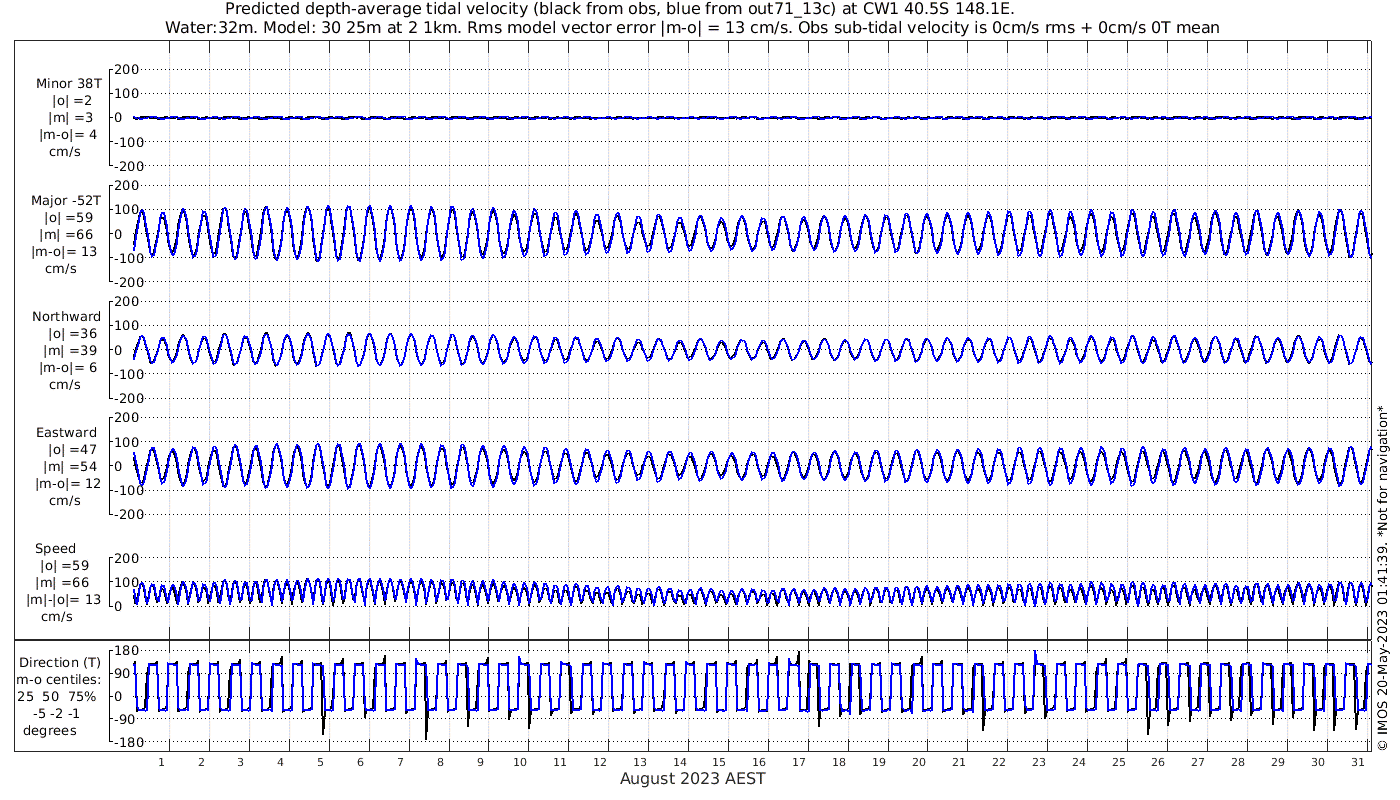The image size is (1400, 800).
Task: Click the "Eastward" panel label
Action: [x=66, y=433]
